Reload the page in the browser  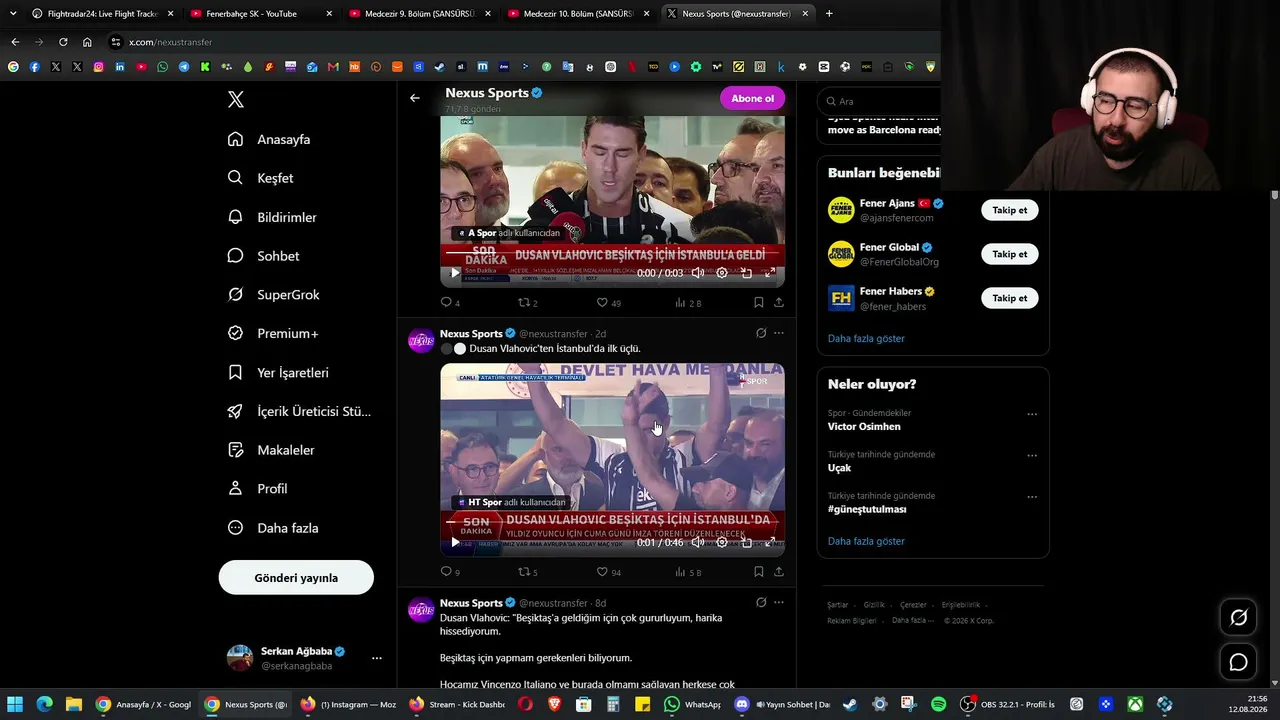coord(63,42)
